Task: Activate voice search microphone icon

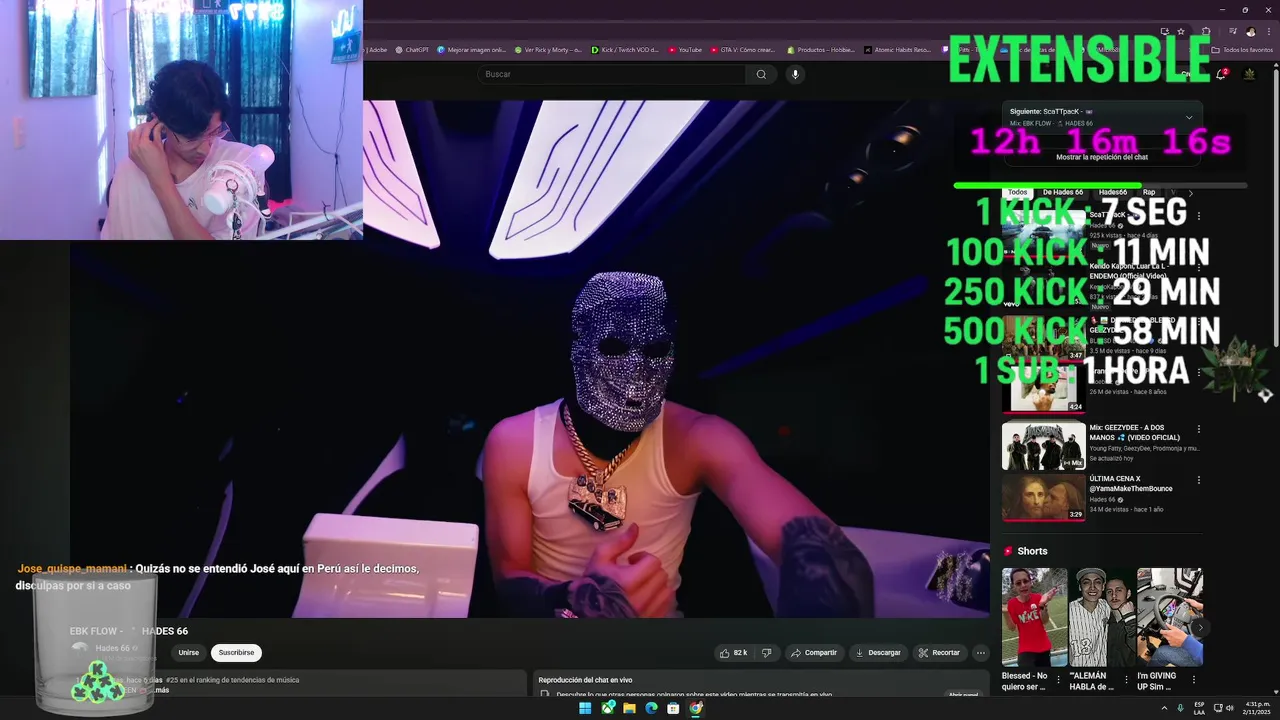Action: (795, 74)
